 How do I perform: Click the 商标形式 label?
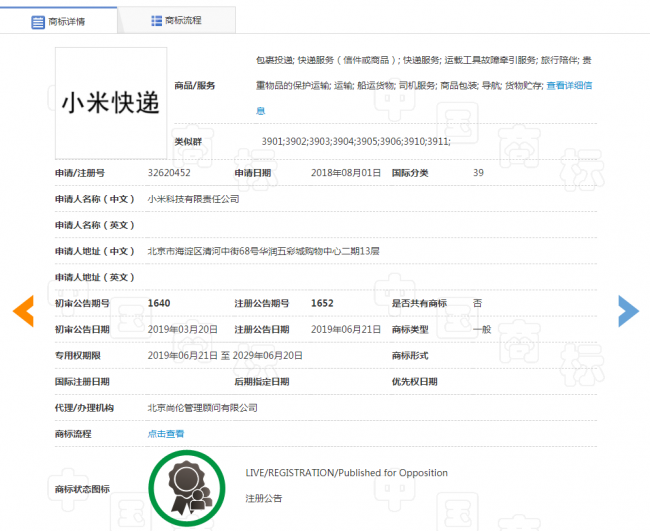[410, 356]
